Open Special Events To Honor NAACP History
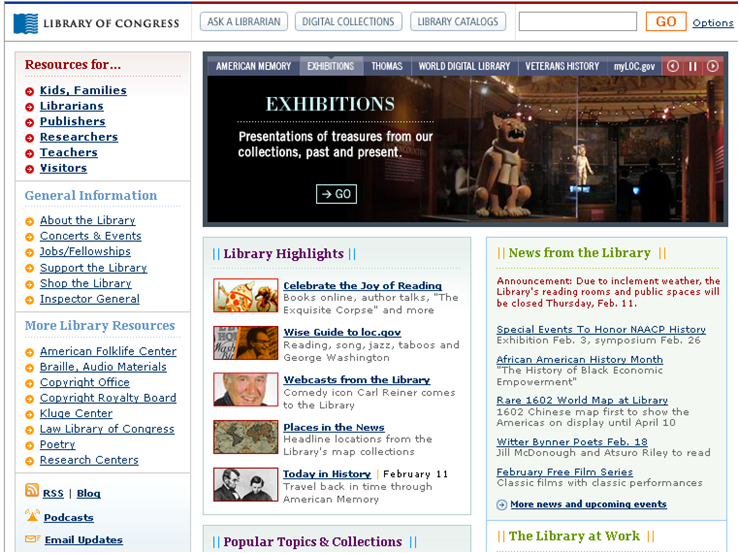This screenshot has height=553, width=739. click(601, 330)
